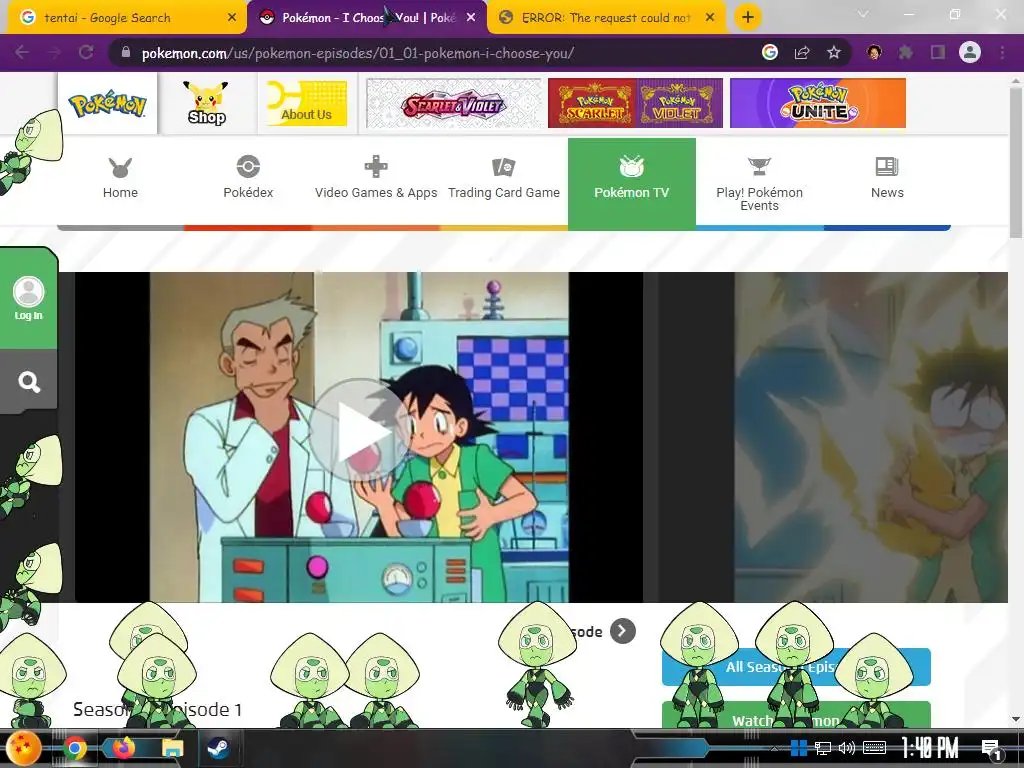Click the 1:40 PM clock

pyautogui.click(x=930, y=748)
